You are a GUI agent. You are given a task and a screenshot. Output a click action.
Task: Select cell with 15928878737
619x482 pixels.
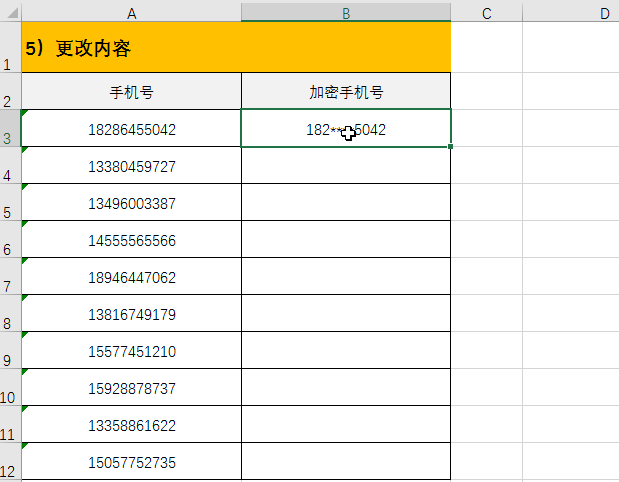[x=131, y=387]
